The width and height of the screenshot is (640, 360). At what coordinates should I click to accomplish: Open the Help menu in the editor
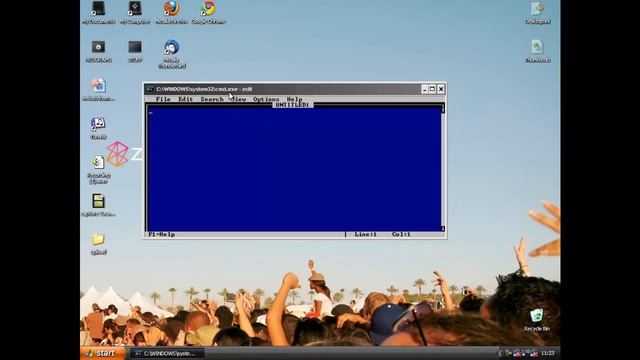tap(294, 99)
